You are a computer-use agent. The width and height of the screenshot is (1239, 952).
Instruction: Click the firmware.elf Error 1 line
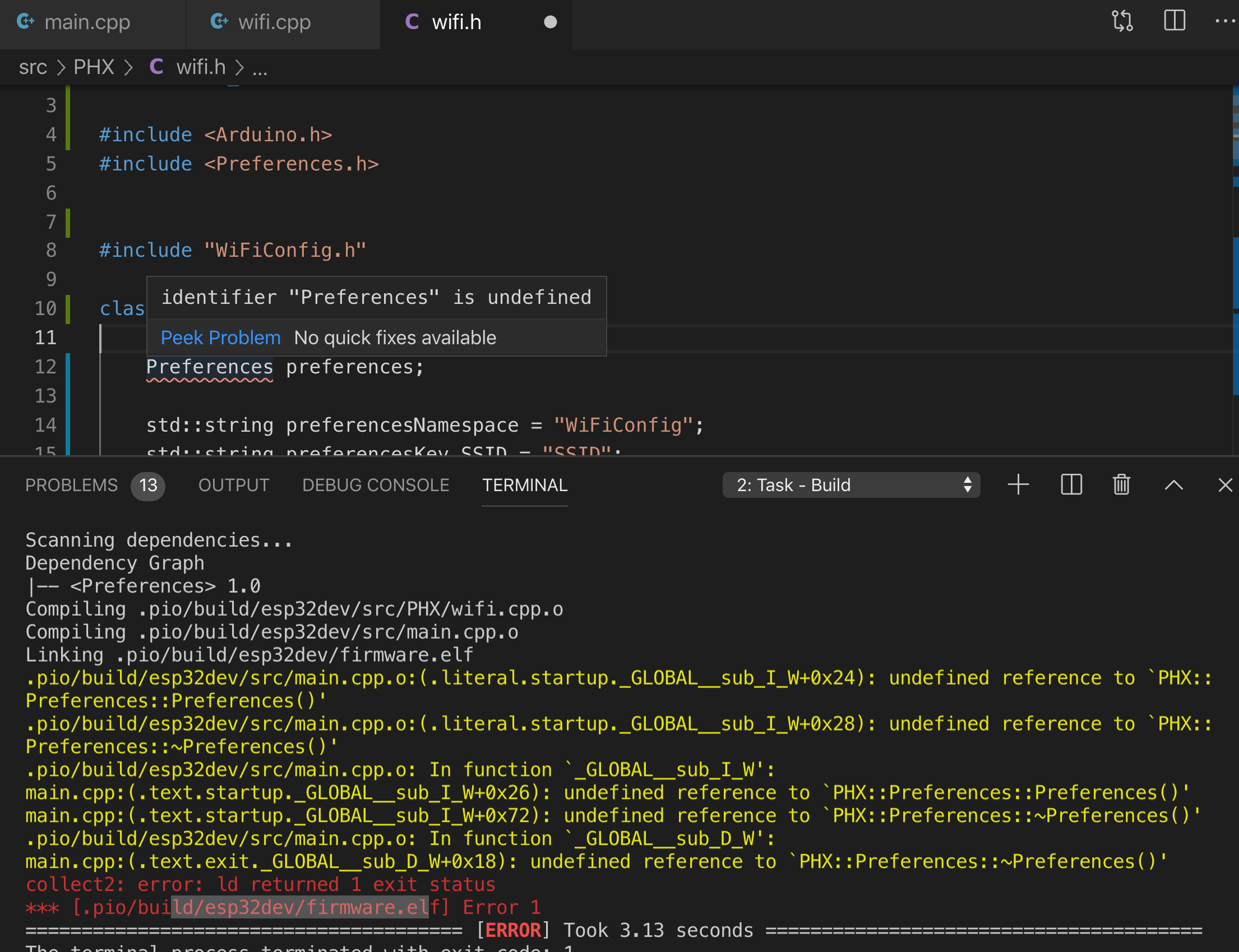[x=283, y=908]
